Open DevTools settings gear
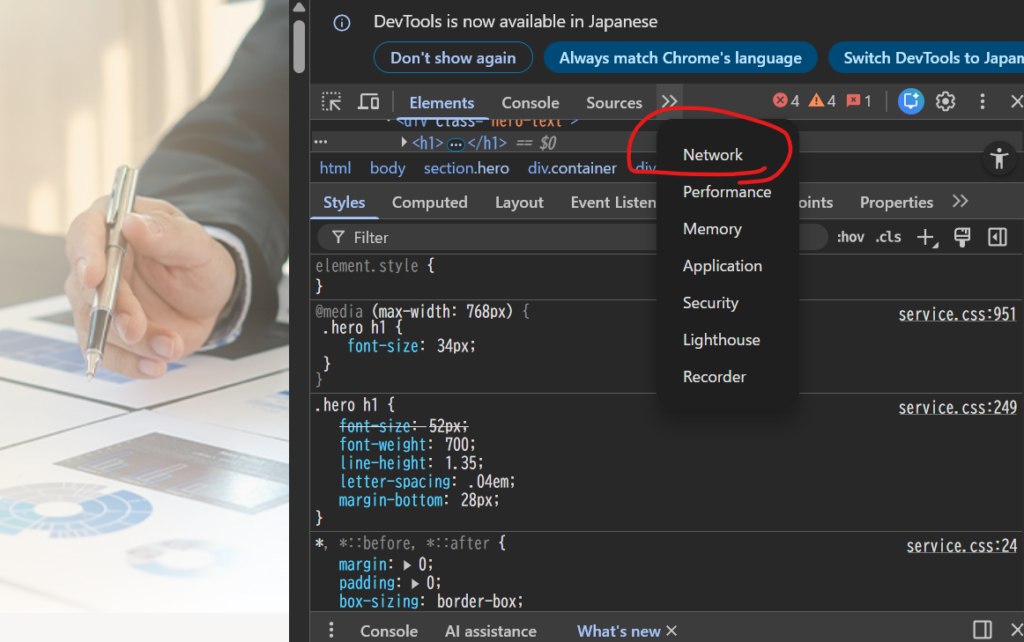The width and height of the screenshot is (1024, 642). 946,101
